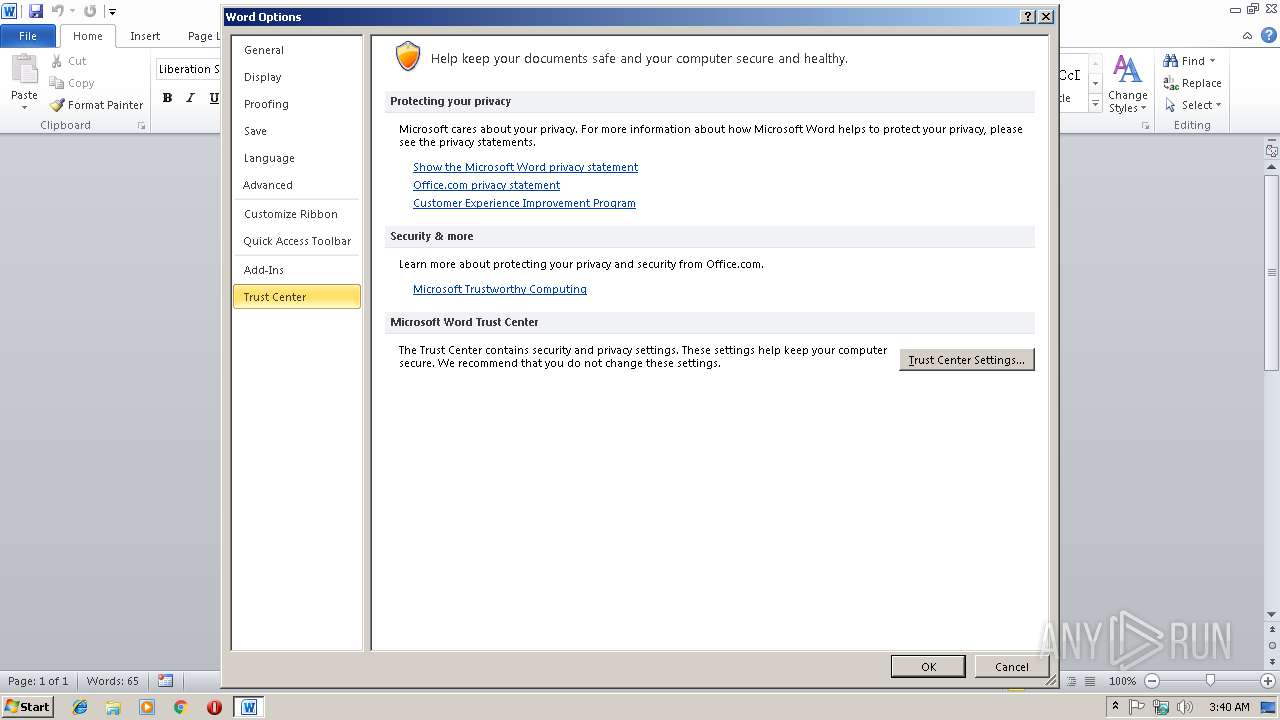Click the Redo icon in title bar

(x=90, y=11)
